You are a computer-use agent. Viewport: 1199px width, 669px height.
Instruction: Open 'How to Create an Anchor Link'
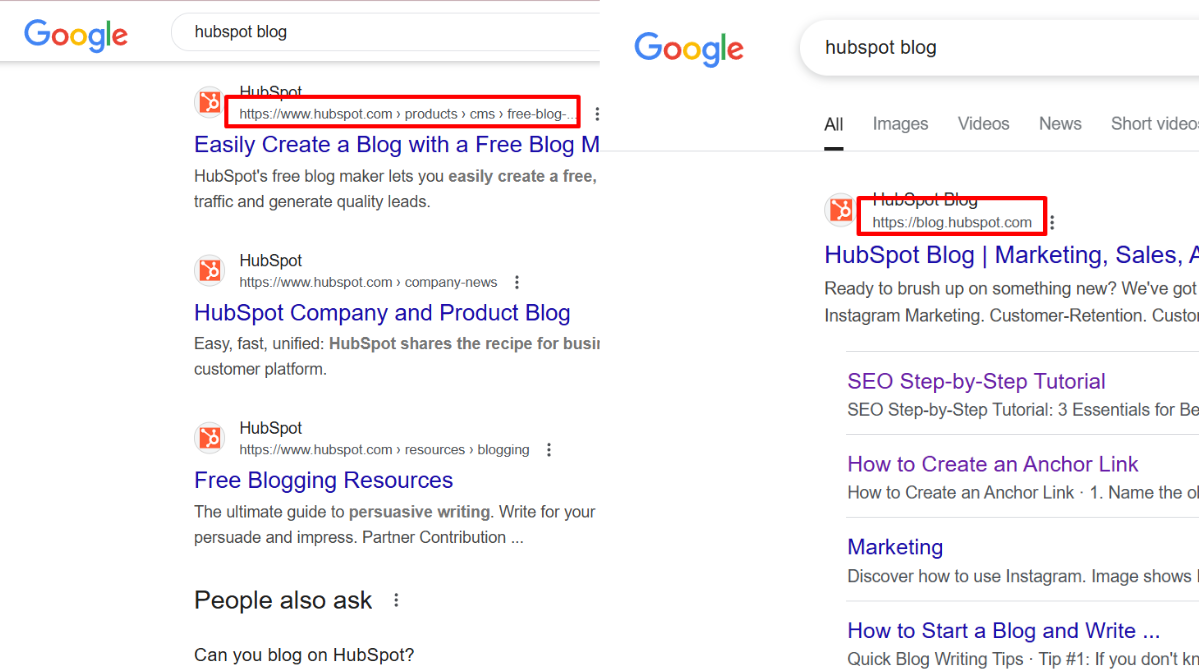992,464
